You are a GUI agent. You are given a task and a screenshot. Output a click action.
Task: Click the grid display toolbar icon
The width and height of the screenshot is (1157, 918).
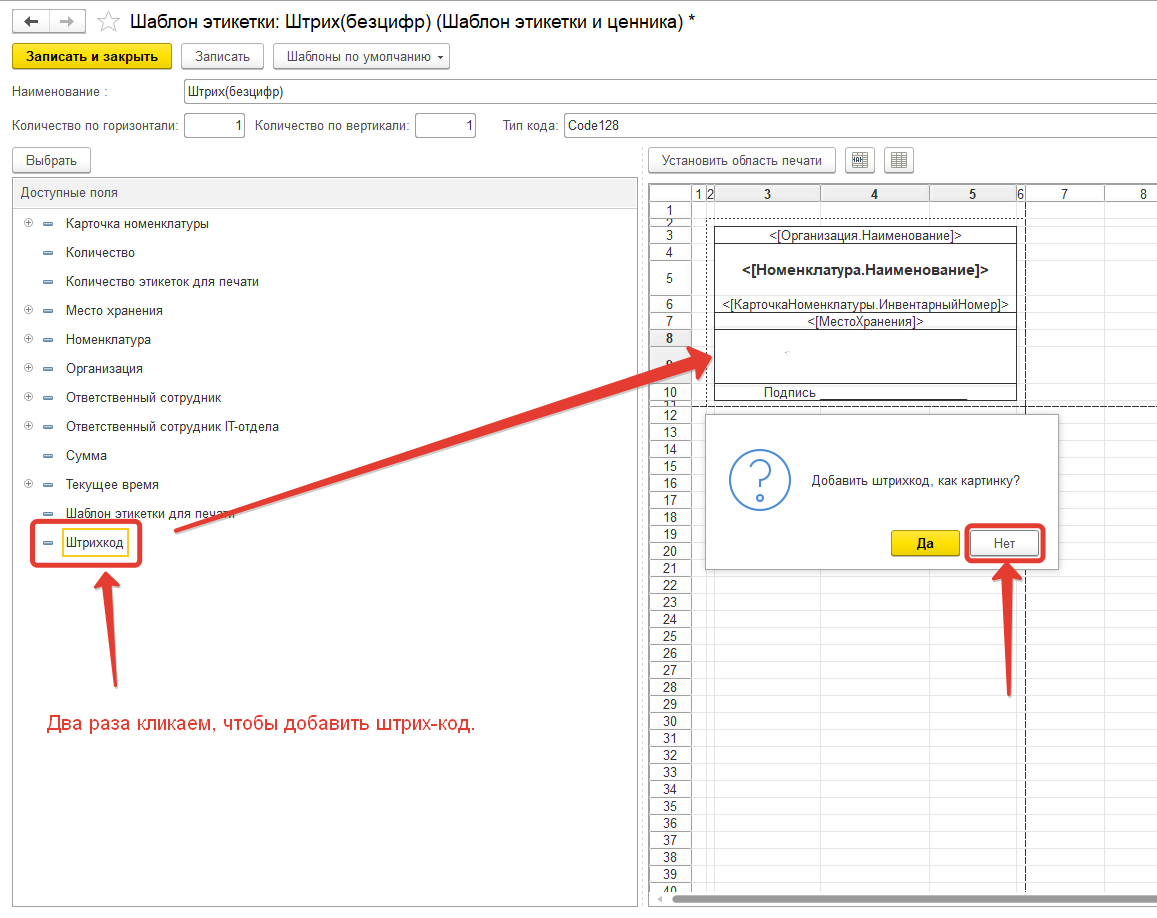tap(898, 160)
